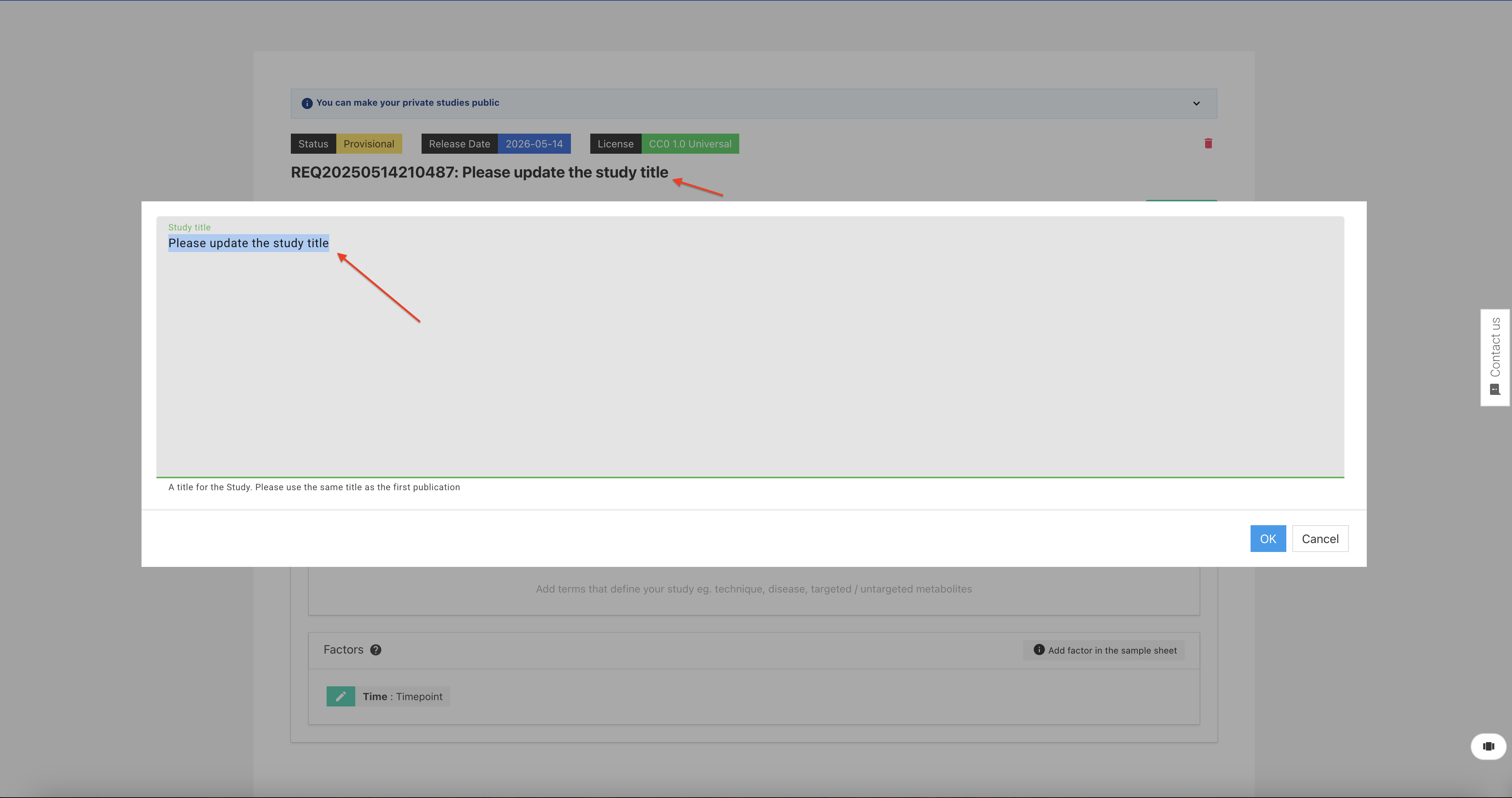This screenshot has width=1512, height=798.
Task: Open the Contact us side tab
Action: 1495,357
